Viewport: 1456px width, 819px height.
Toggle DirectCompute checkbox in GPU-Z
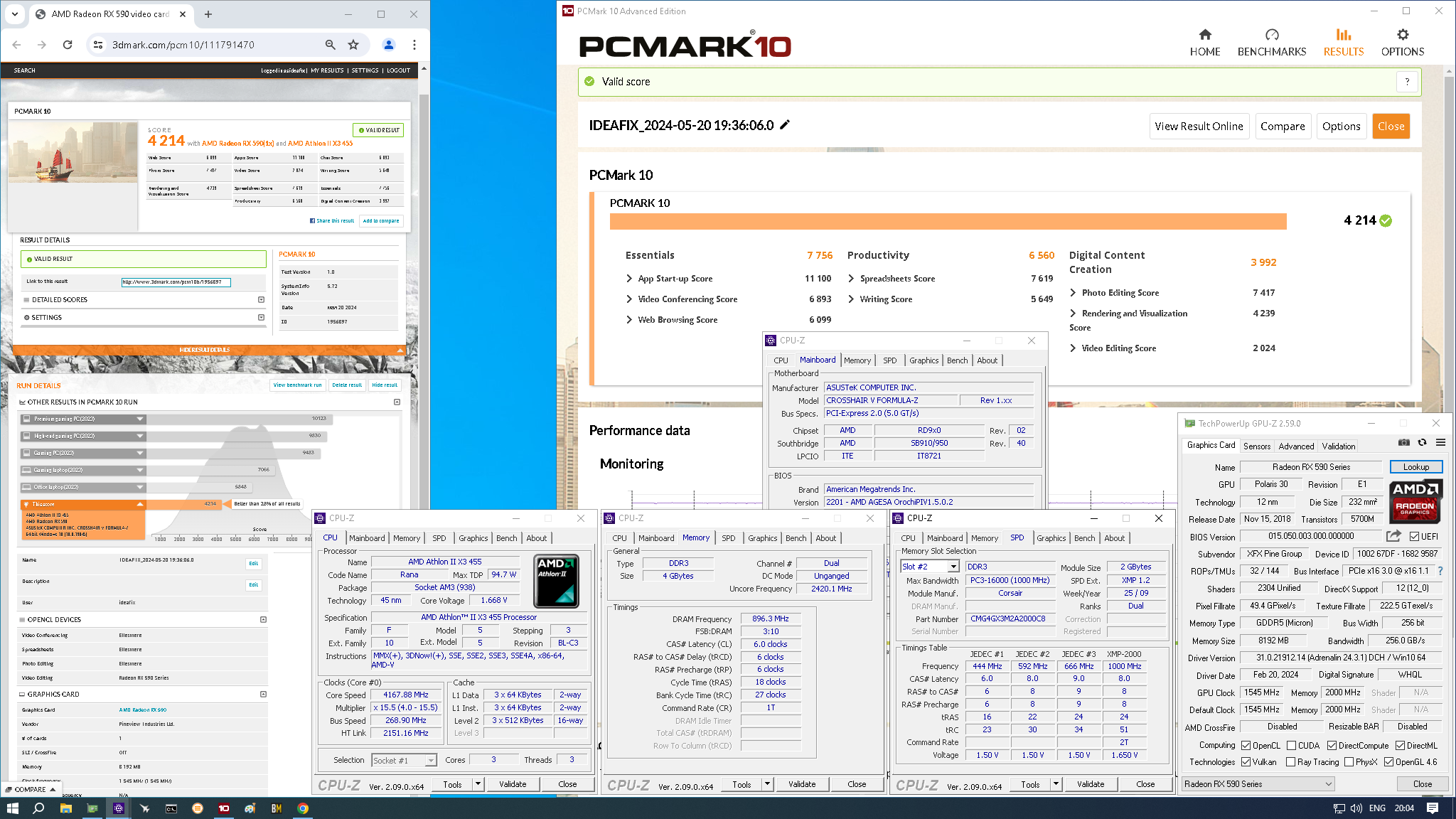[1332, 746]
